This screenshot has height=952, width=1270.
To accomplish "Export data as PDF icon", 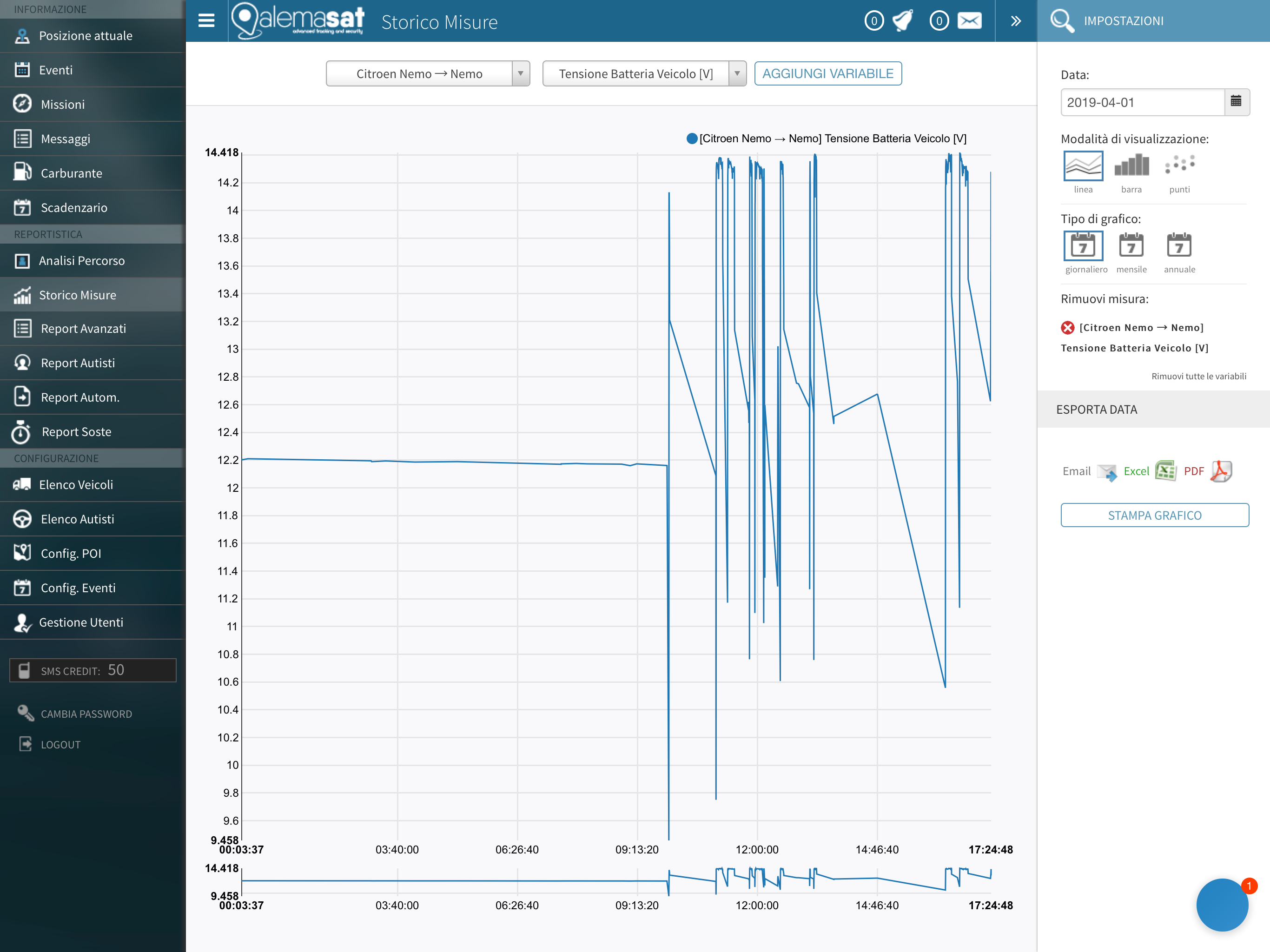I will [1221, 471].
